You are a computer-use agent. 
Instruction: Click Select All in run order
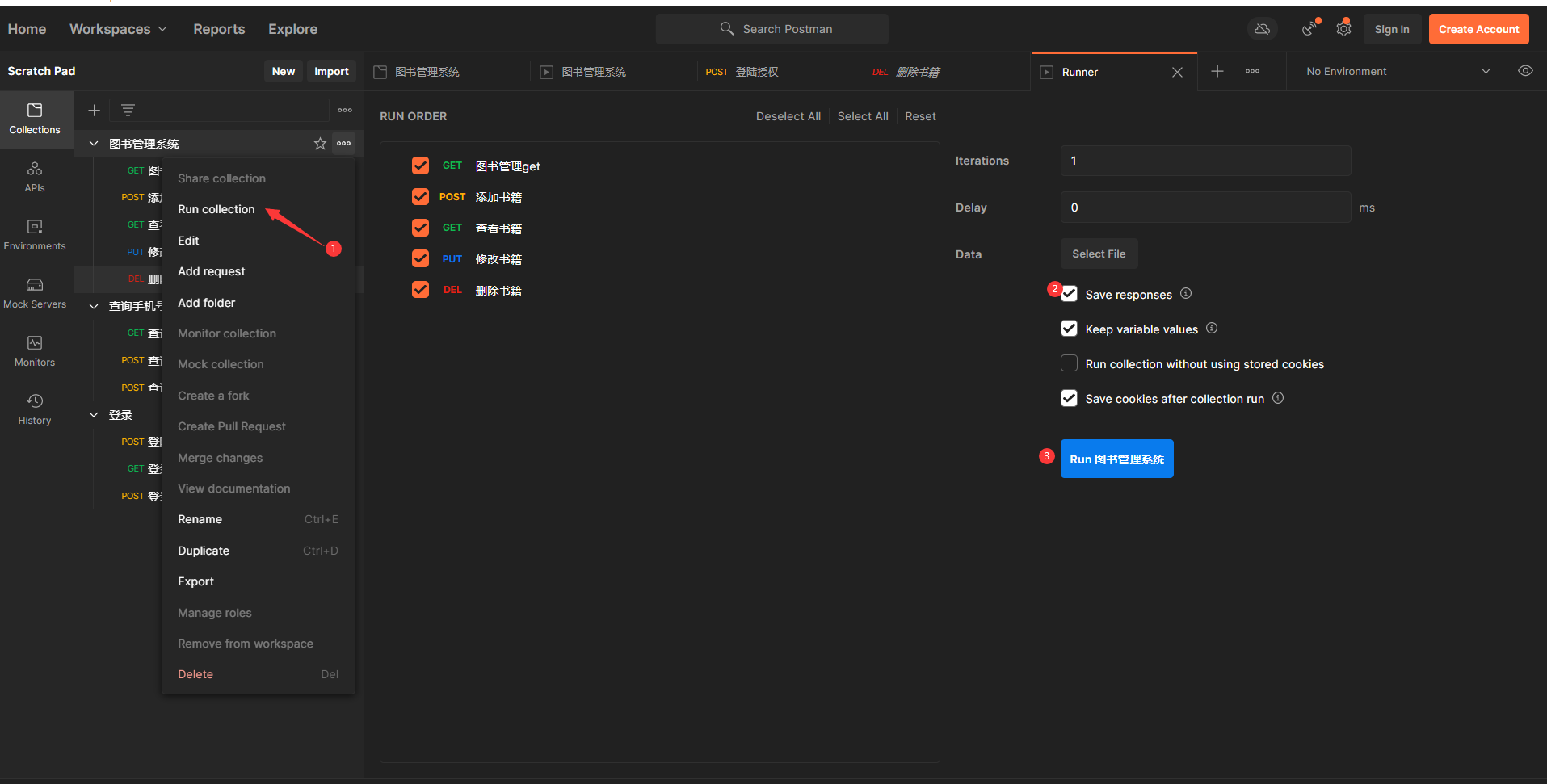click(x=863, y=116)
